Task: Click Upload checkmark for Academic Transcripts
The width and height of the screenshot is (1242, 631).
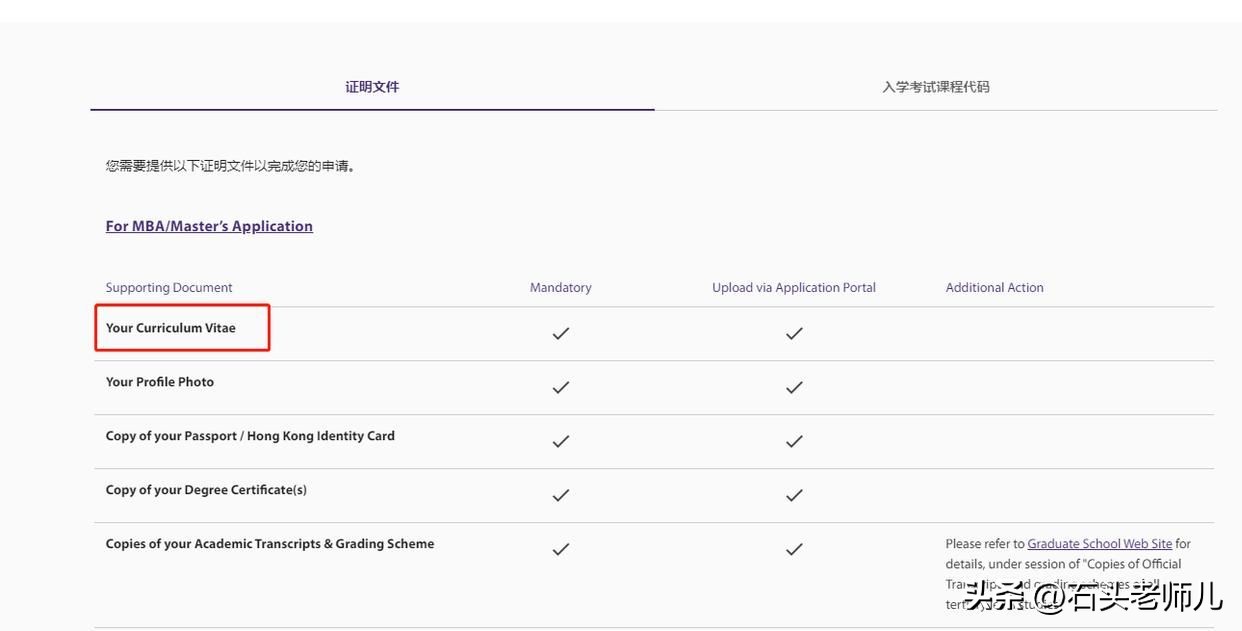Action: [794, 549]
